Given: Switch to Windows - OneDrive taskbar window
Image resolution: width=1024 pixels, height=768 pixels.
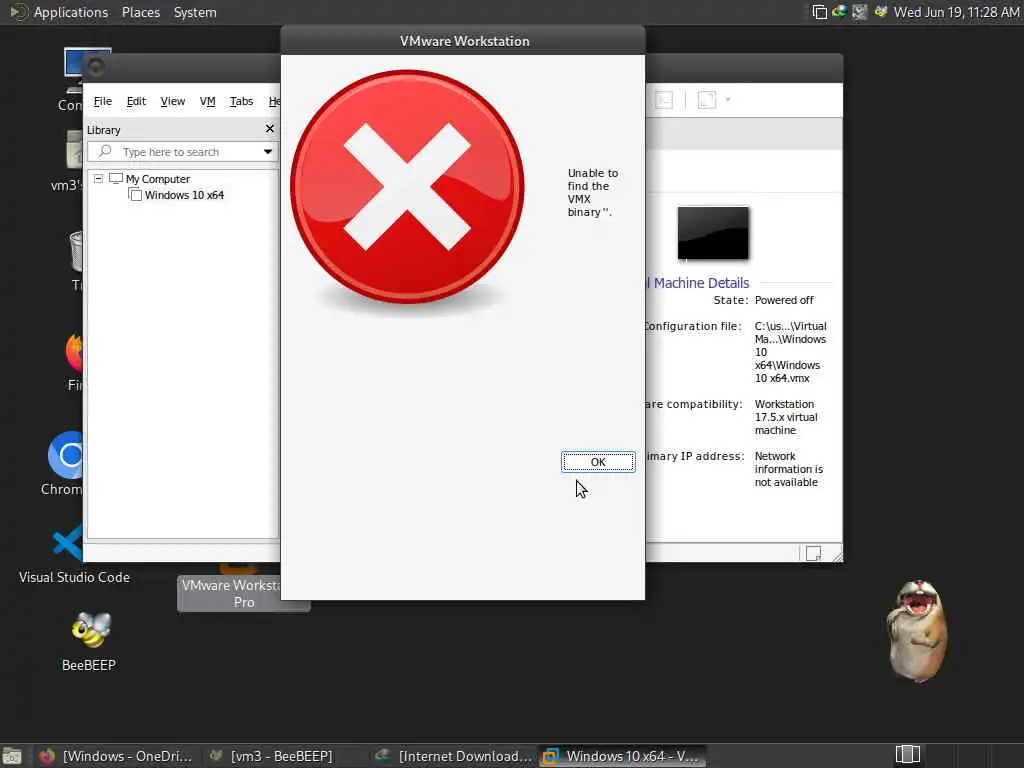Looking at the screenshot, I should (x=116, y=756).
